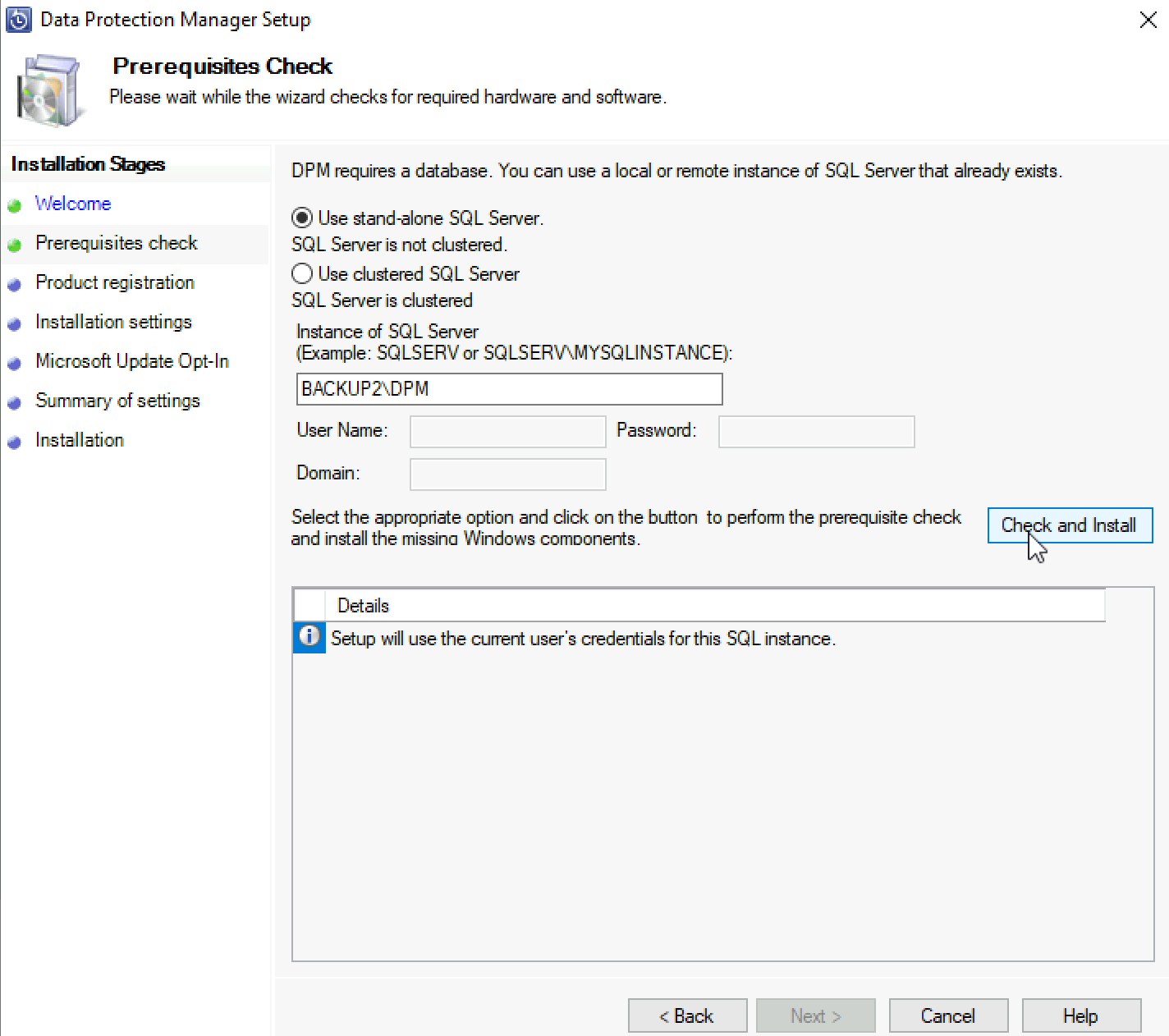
Task: Click green bullet beside Prerequisites check
Action: (14, 245)
